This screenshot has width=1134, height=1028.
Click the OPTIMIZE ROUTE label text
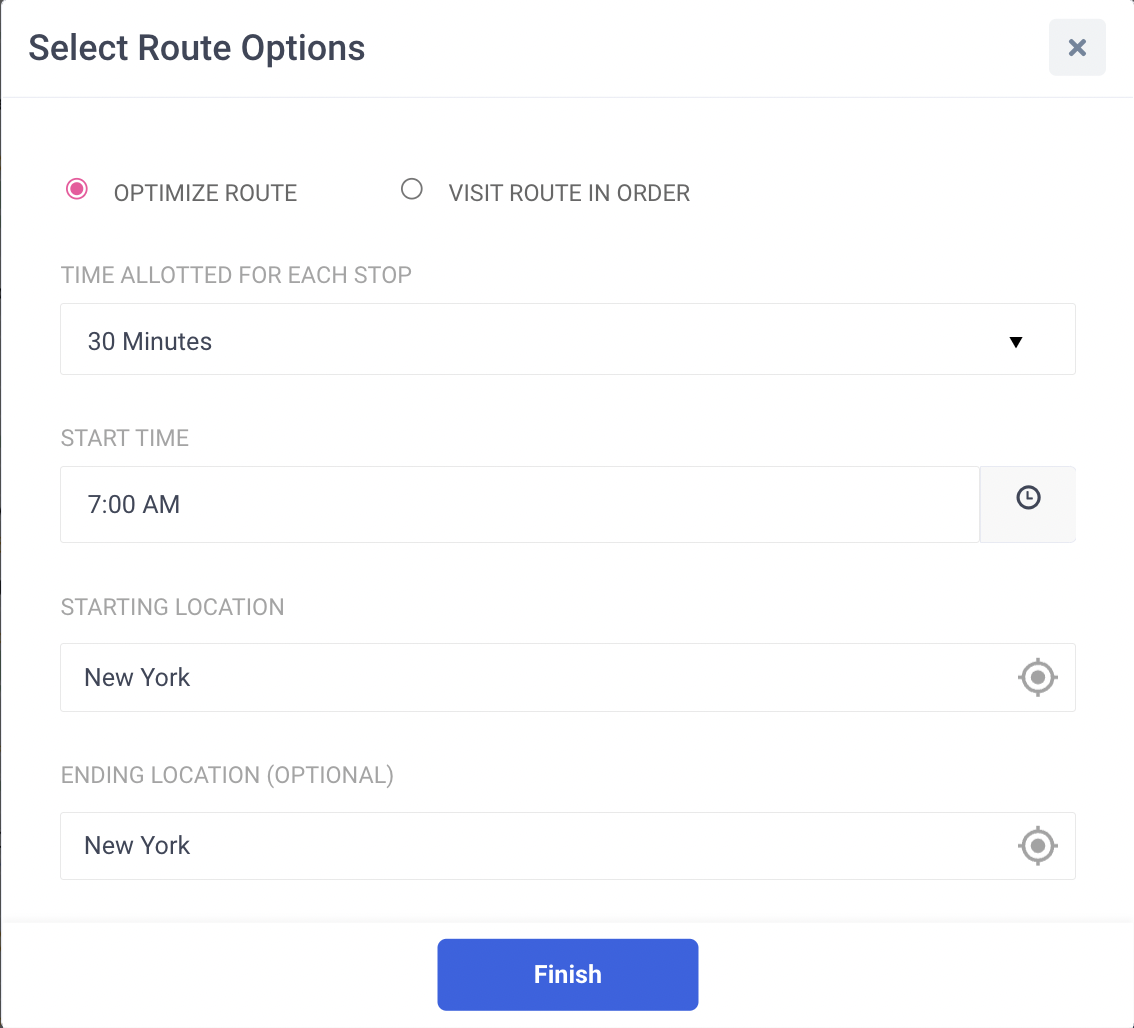[205, 193]
